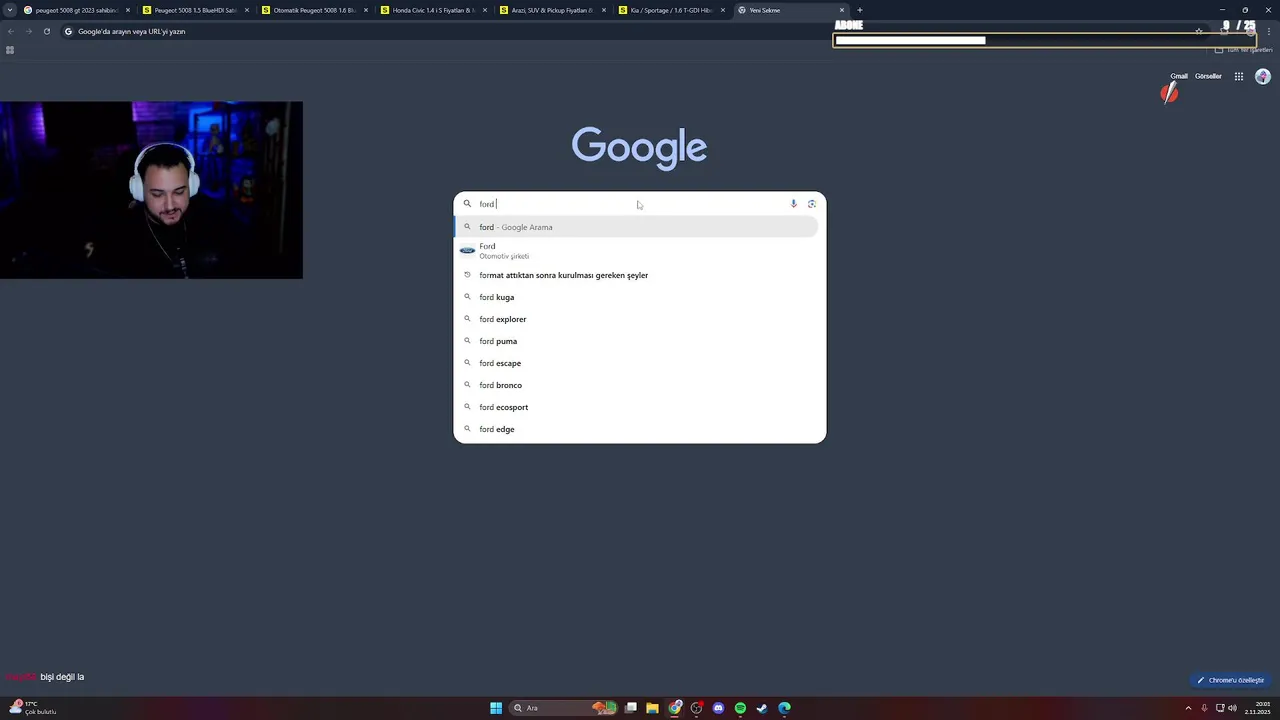This screenshot has width=1280, height=720.
Task: Reload the page with the refresh icon
Action: pyautogui.click(x=46, y=31)
